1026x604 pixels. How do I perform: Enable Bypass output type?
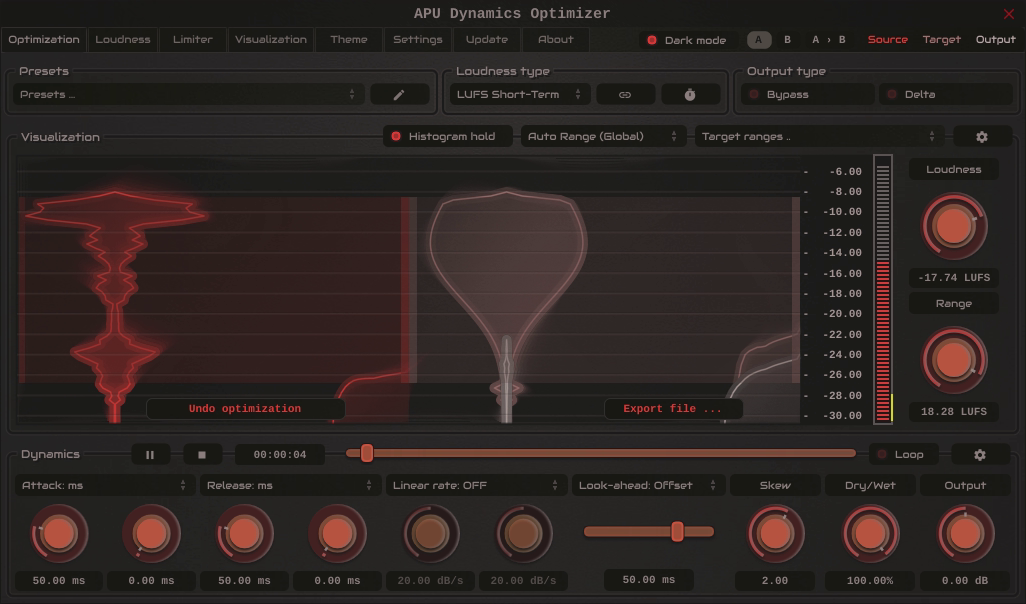pyautogui.click(x=807, y=94)
